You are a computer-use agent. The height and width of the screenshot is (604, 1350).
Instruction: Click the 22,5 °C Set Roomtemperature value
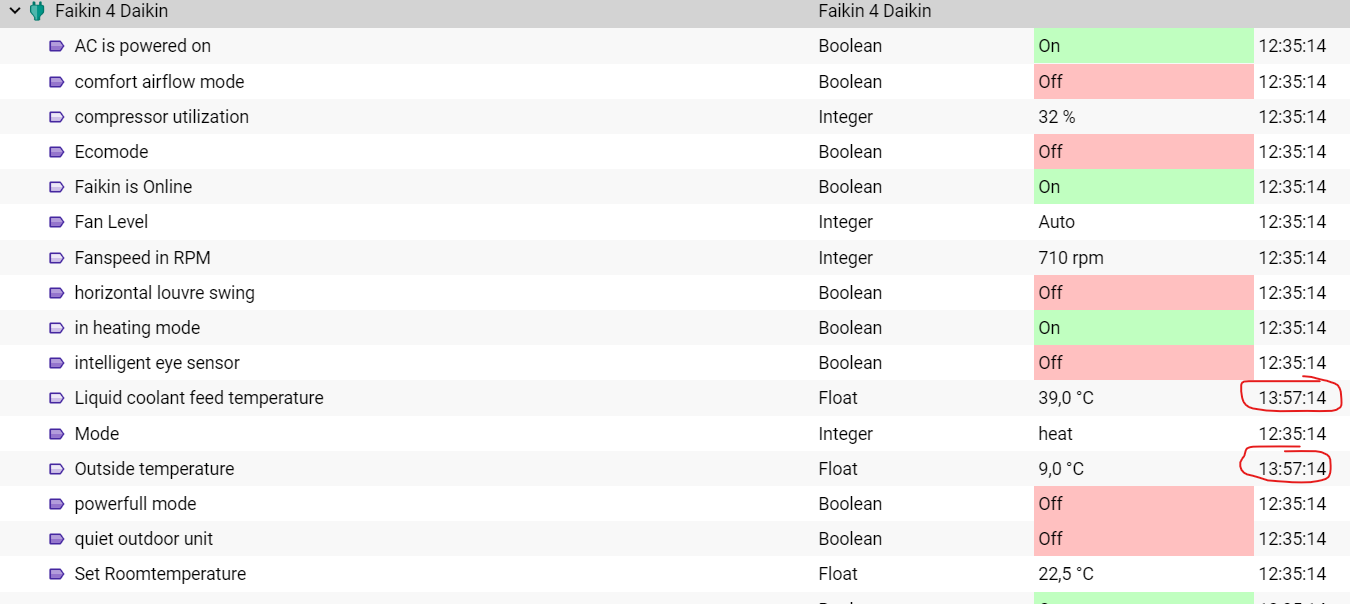pyautogui.click(x=1066, y=574)
